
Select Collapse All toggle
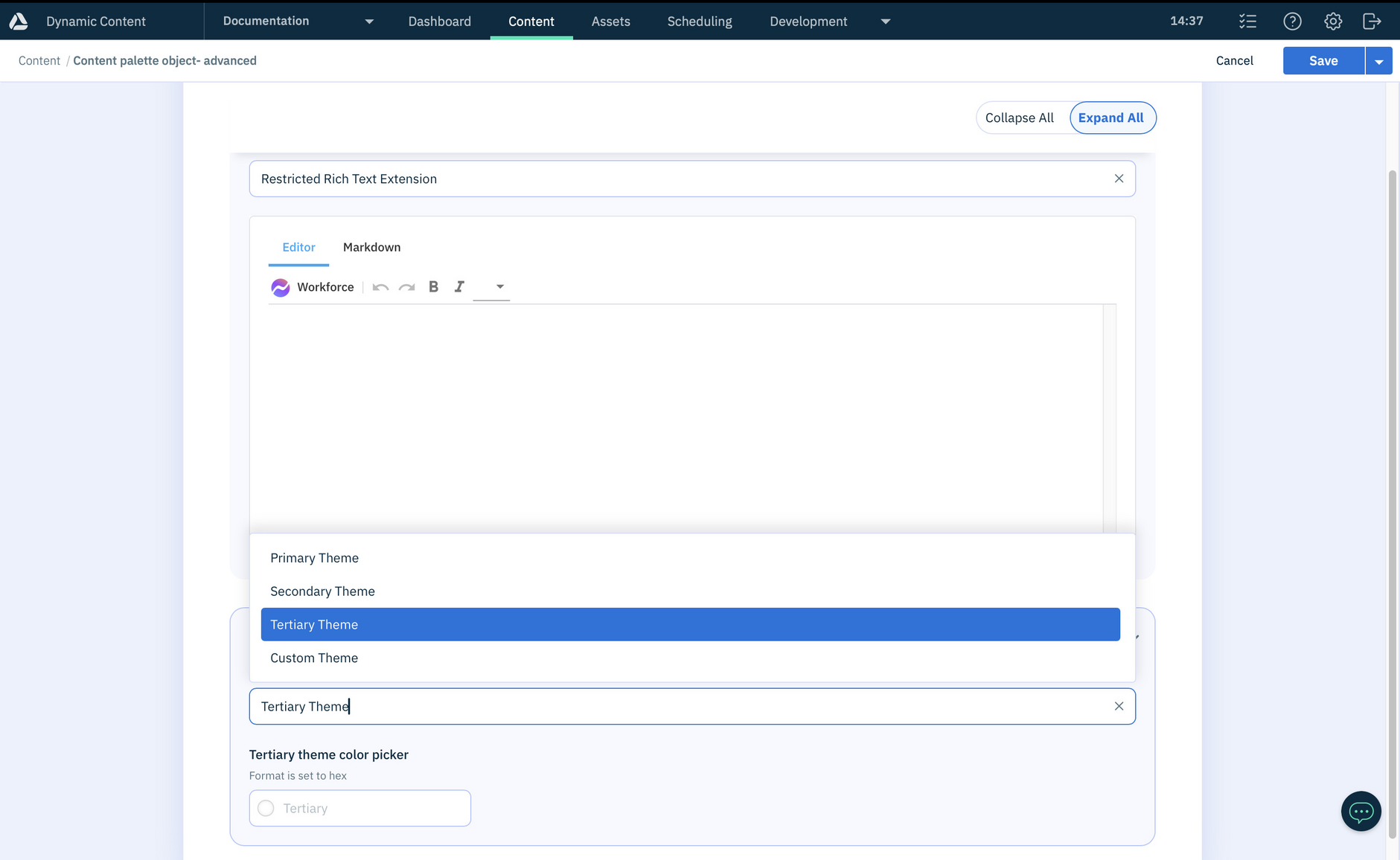pos(1019,118)
